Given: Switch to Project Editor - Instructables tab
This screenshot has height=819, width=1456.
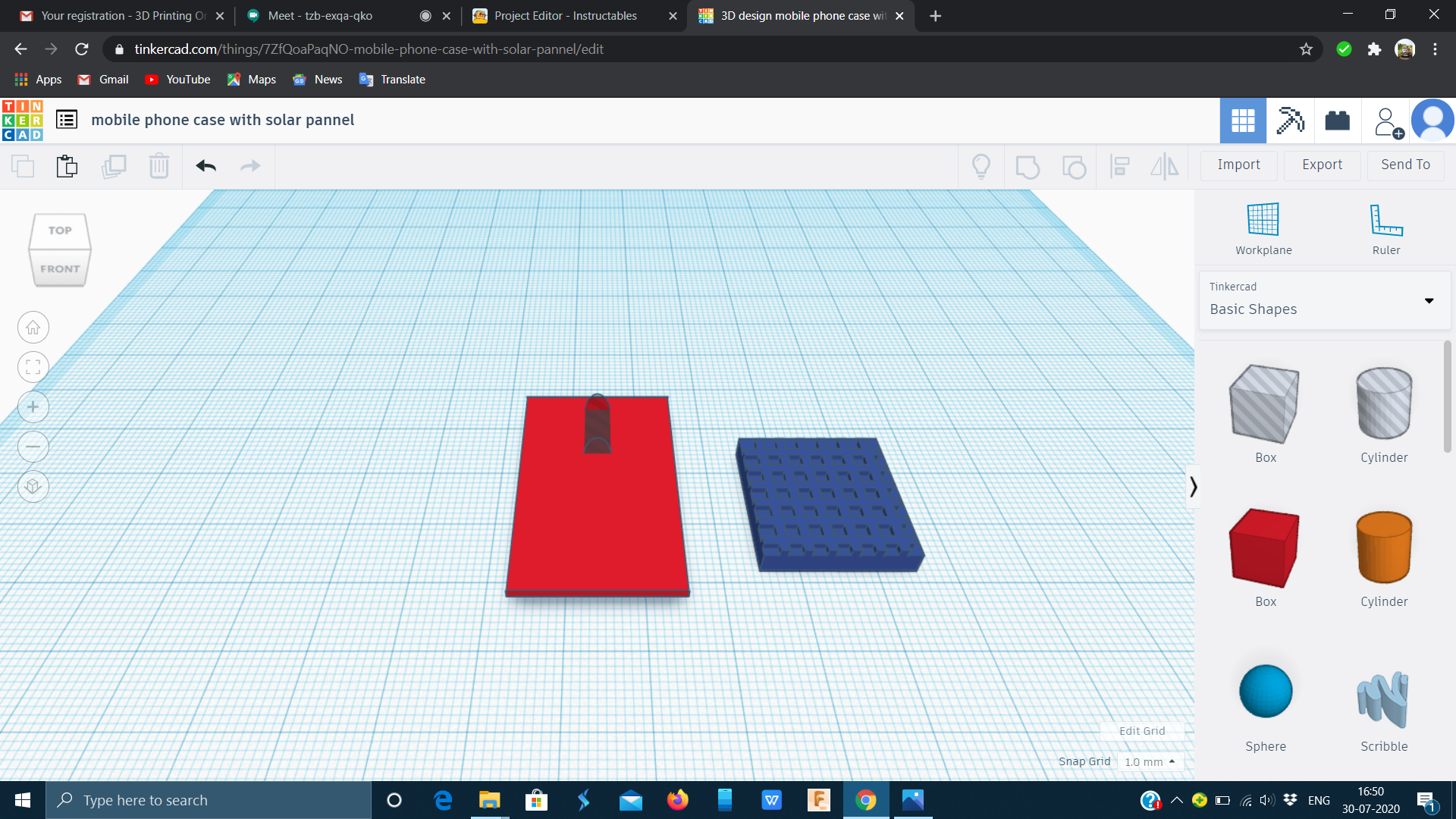Looking at the screenshot, I should point(565,16).
